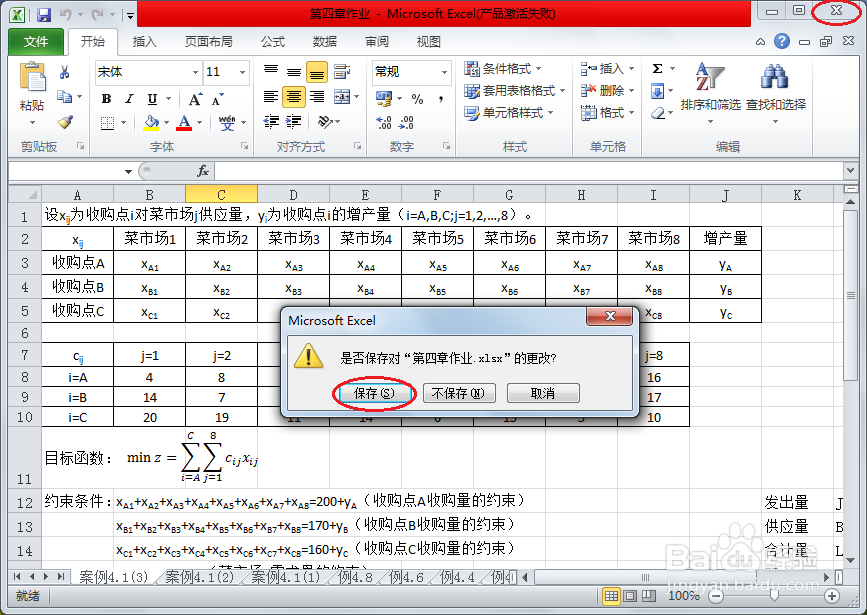Open 单元格样式 cell styles dropdown
Screen dimensions: 867x615
coord(509,113)
